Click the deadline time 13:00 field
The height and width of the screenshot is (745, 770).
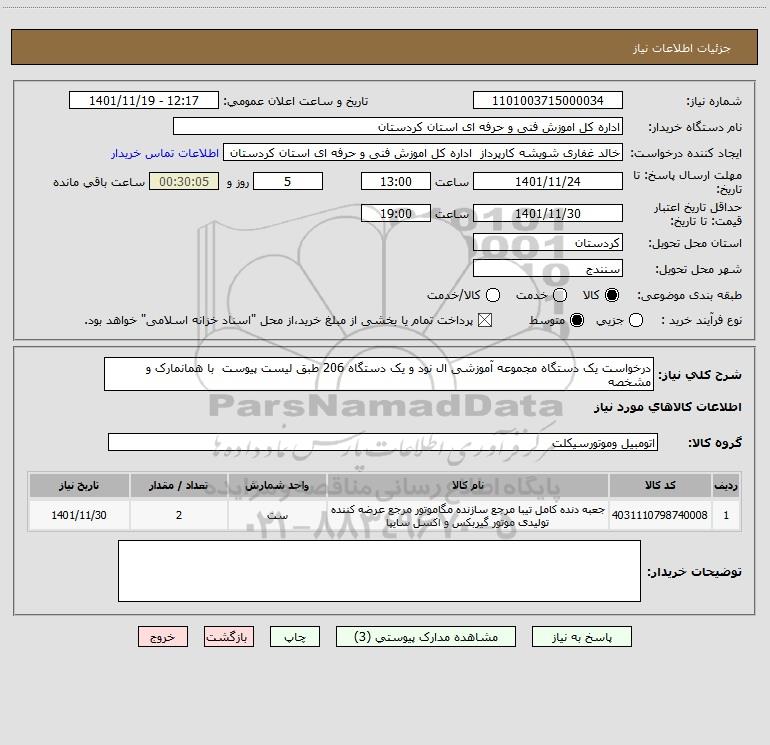[396, 181]
